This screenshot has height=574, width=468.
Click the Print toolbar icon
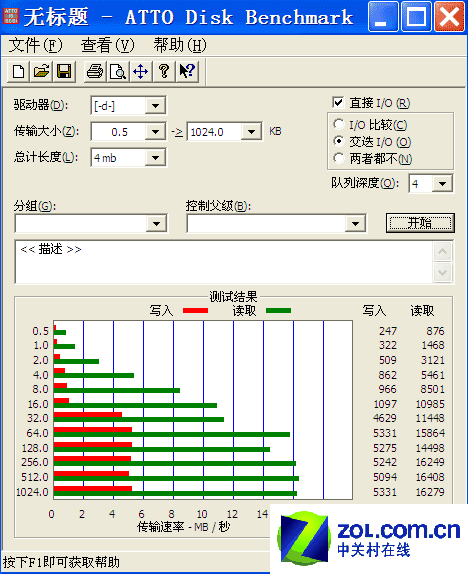pyautogui.click(x=95, y=71)
